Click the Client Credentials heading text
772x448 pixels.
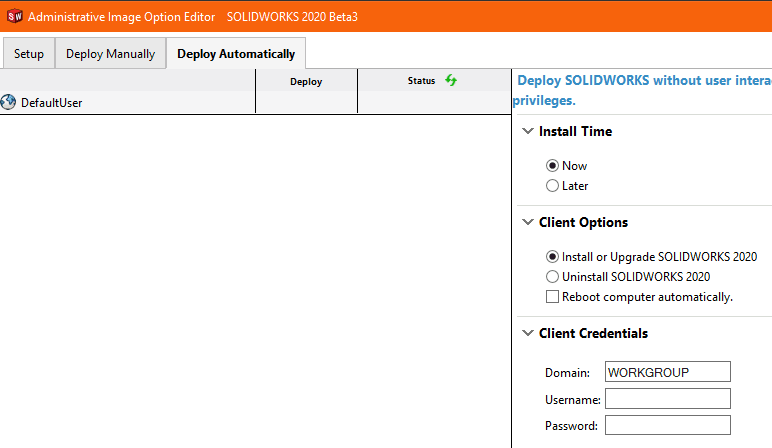point(593,333)
